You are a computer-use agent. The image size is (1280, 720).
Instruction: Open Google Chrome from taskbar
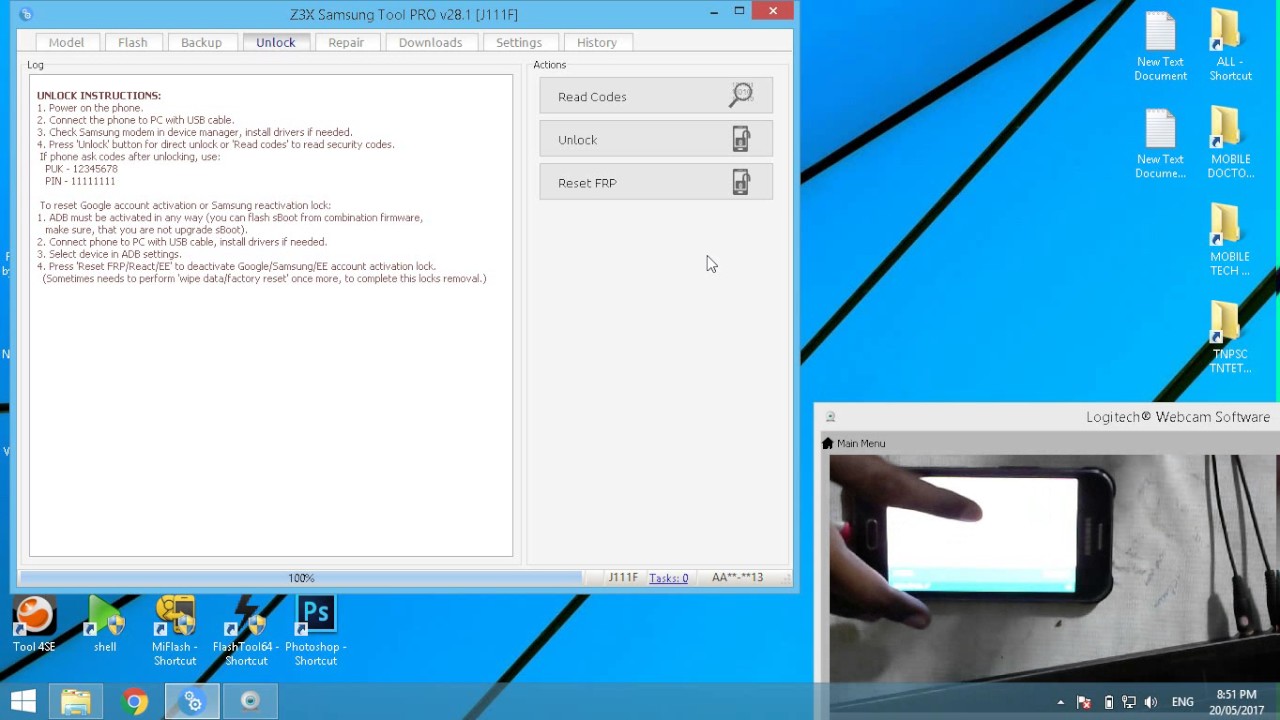134,701
